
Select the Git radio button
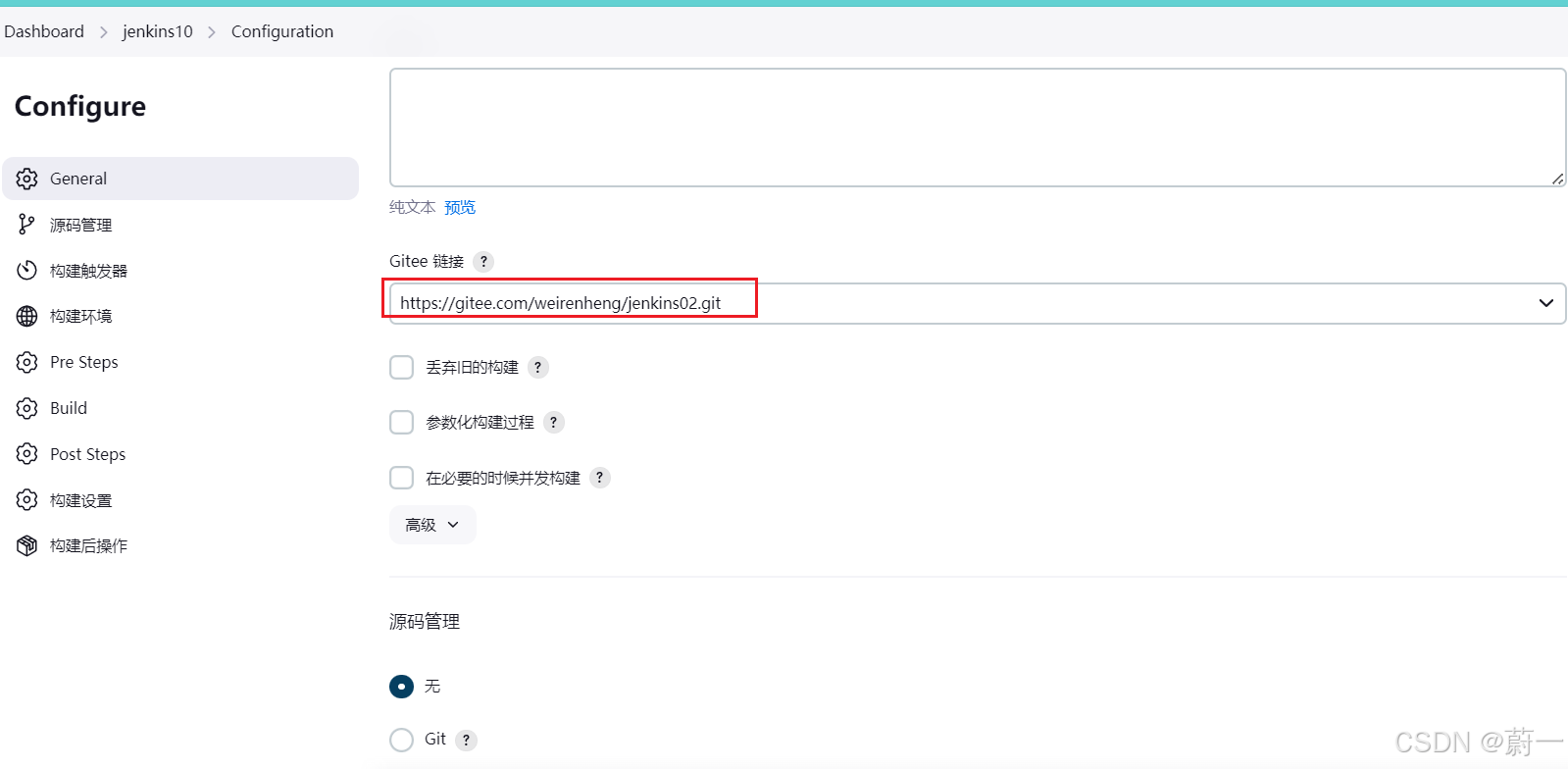[401, 740]
